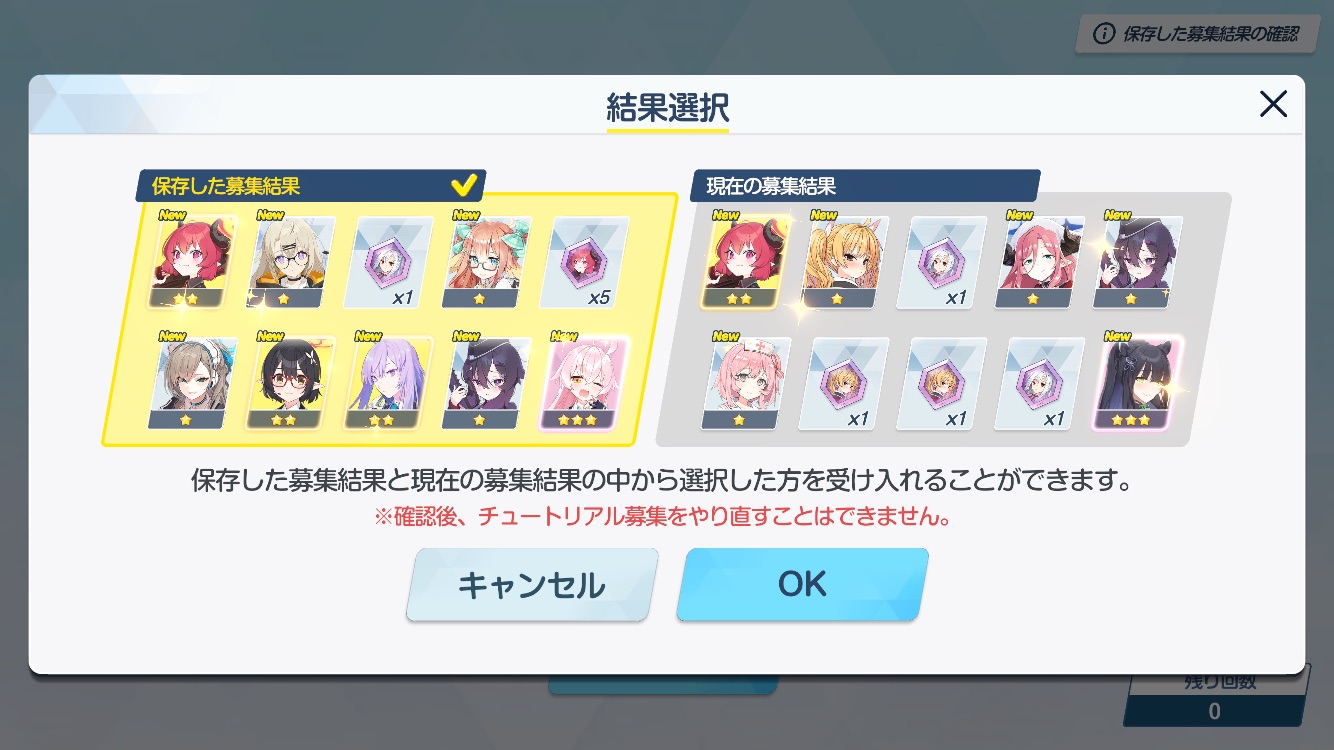Image resolution: width=1334 pixels, height=750 pixels.
Task: Close the 結果選択 dialog with X
Action: 1273,104
